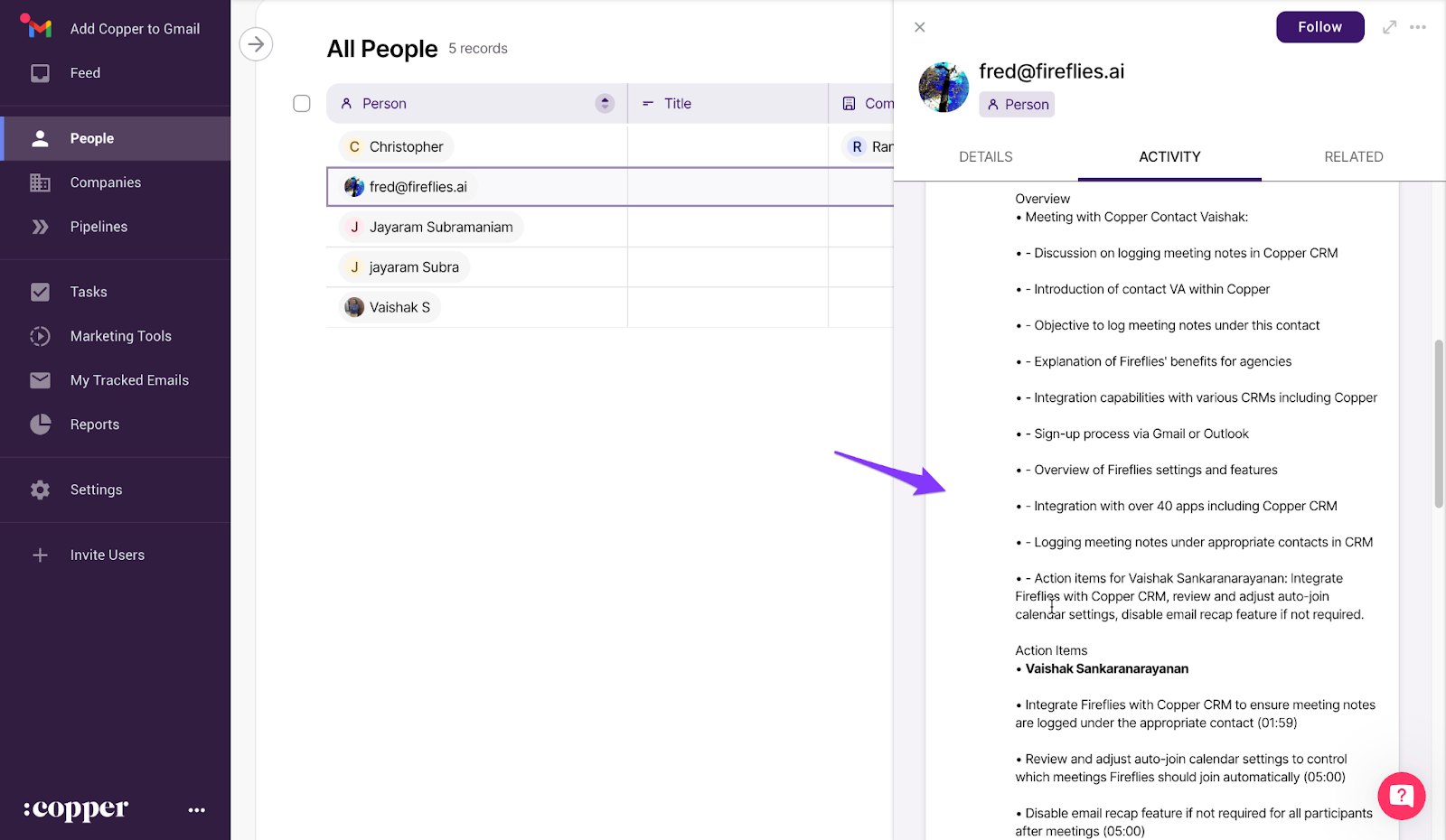Click the Settings gear icon
This screenshot has height=840, width=1446.
(40, 490)
